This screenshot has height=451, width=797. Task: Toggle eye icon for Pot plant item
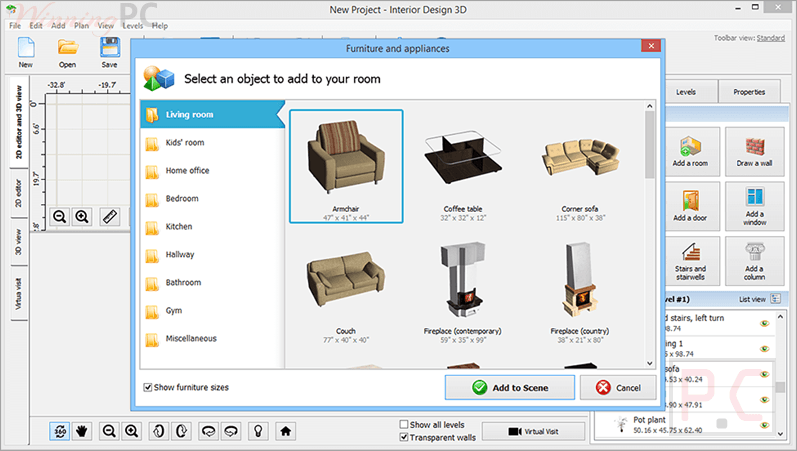[764, 425]
